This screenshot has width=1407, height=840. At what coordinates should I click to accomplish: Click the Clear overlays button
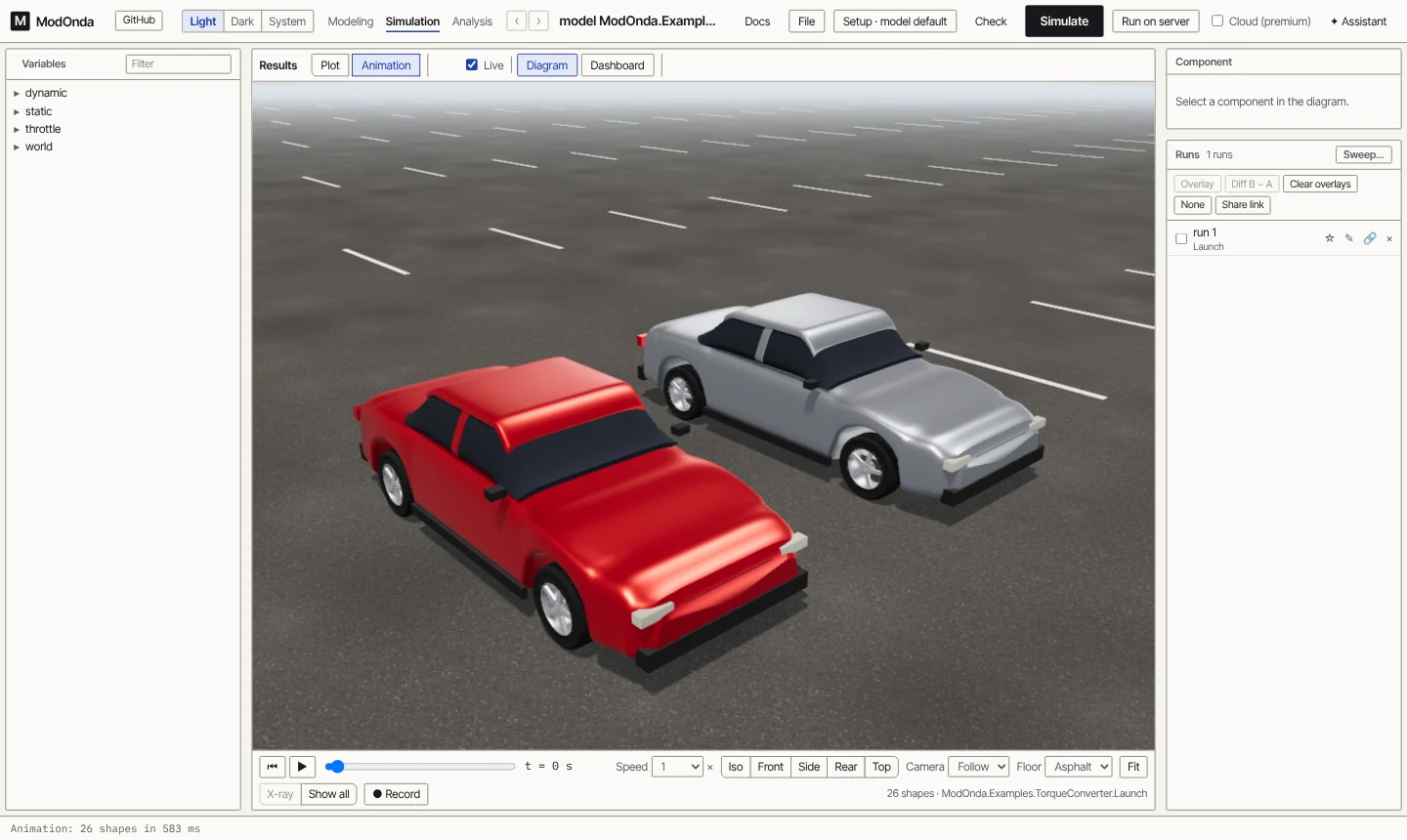(1320, 184)
